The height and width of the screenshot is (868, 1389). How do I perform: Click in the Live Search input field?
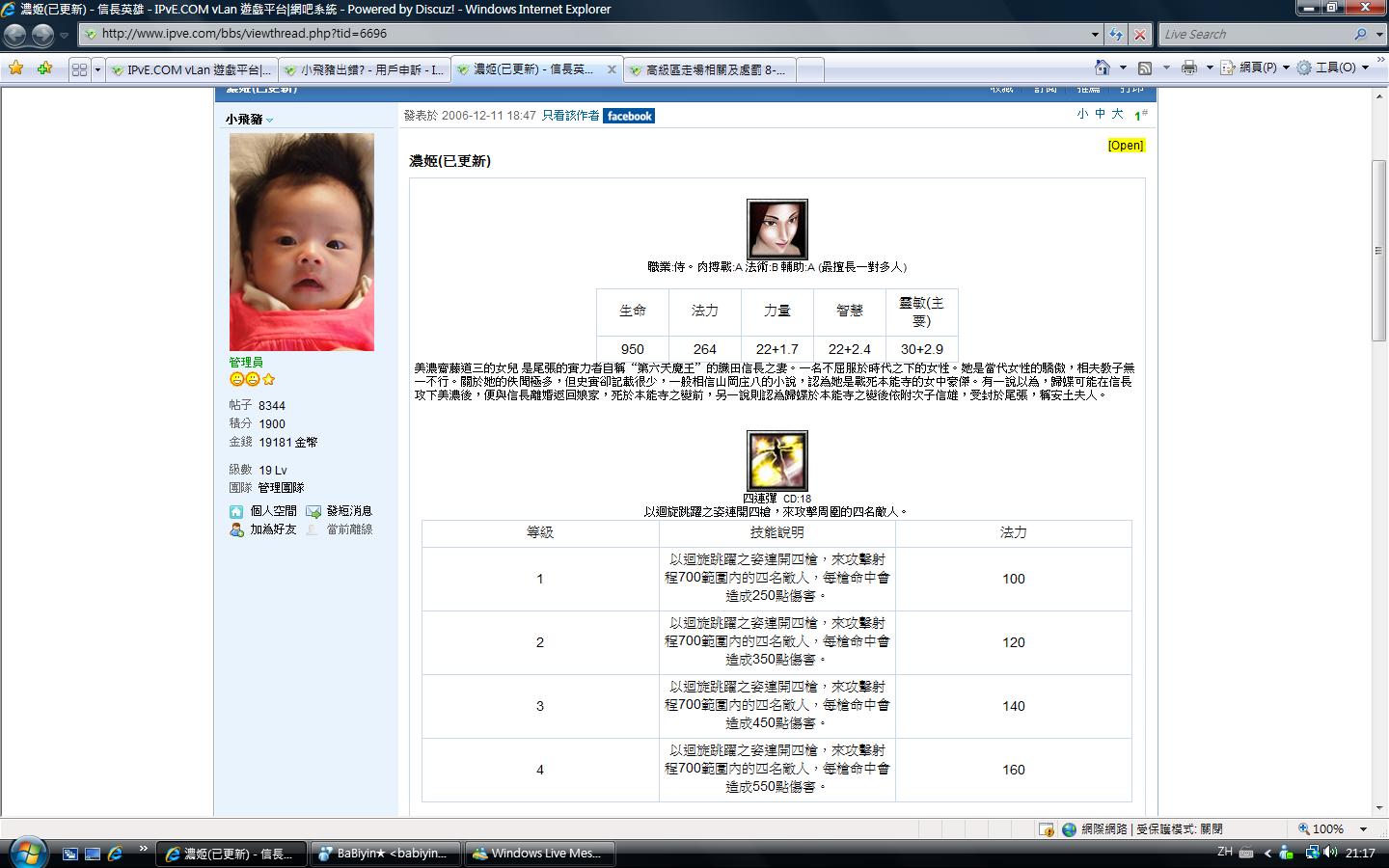click(x=1254, y=34)
